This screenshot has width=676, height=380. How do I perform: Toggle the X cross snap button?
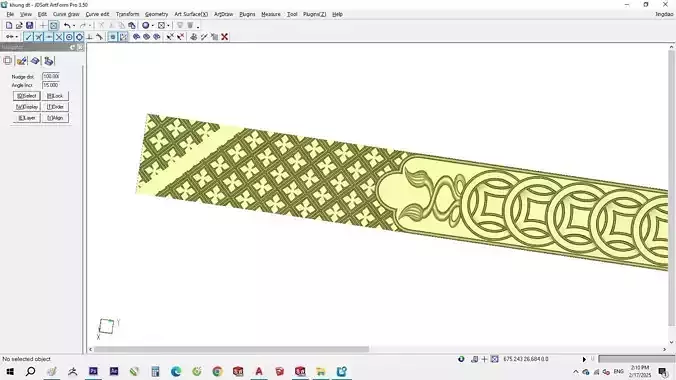coord(59,37)
